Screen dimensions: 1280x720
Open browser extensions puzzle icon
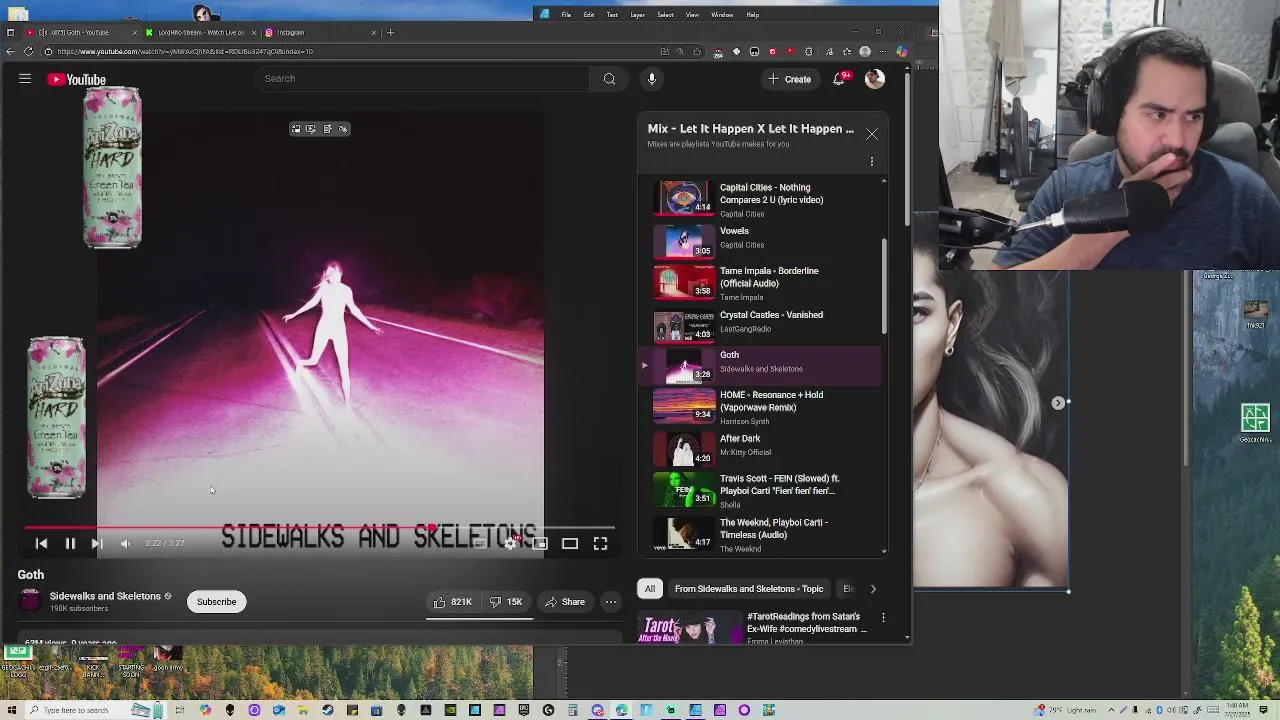809,51
